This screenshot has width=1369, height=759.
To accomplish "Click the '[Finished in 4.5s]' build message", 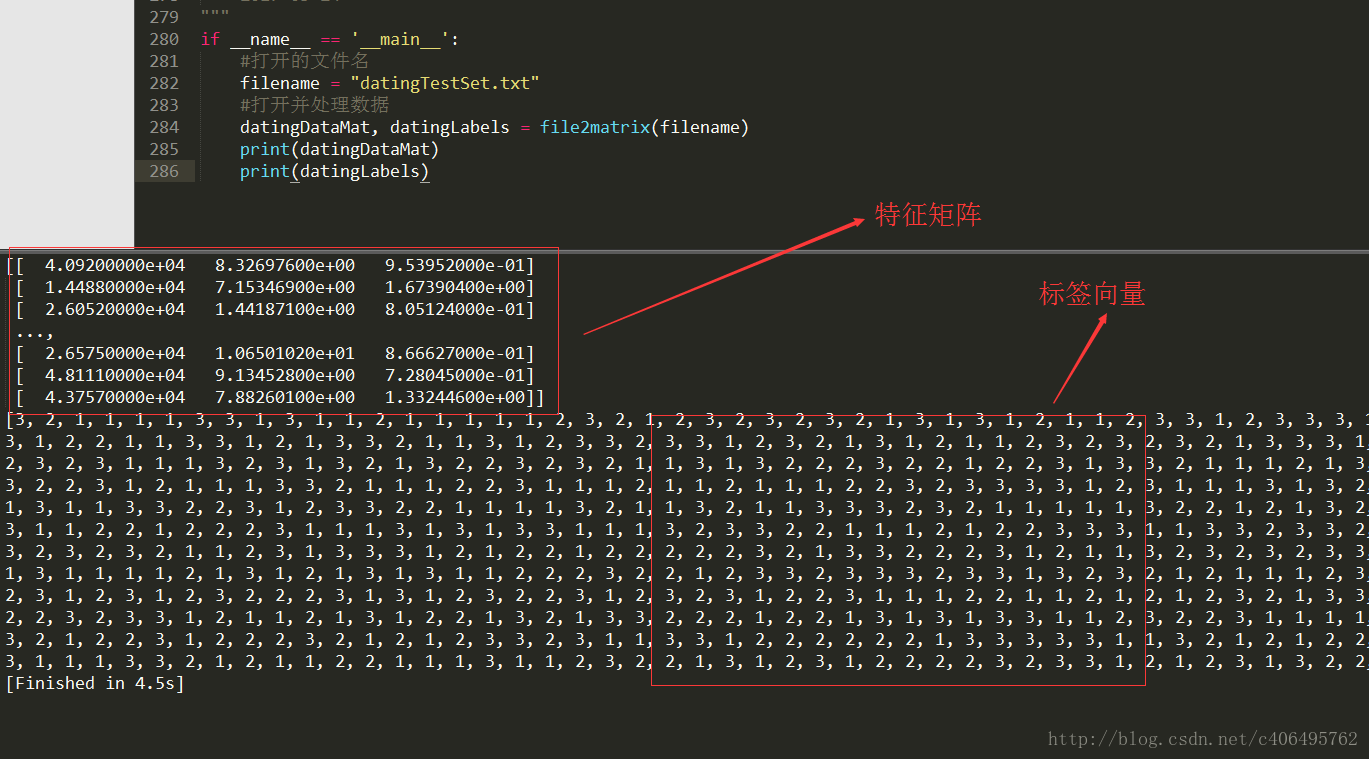I will [x=95, y=683].
